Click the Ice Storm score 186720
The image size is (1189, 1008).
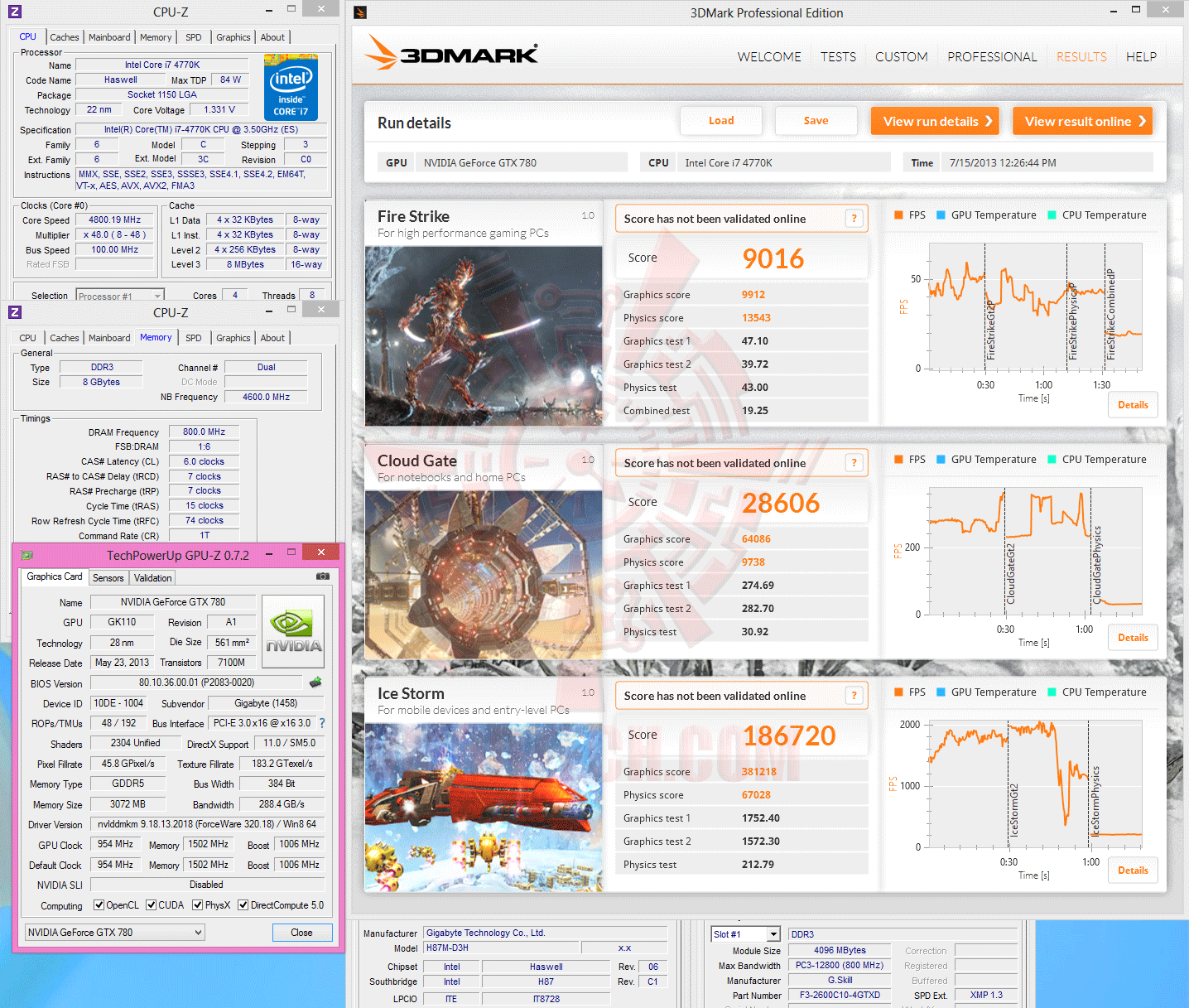tap(789, 736)
